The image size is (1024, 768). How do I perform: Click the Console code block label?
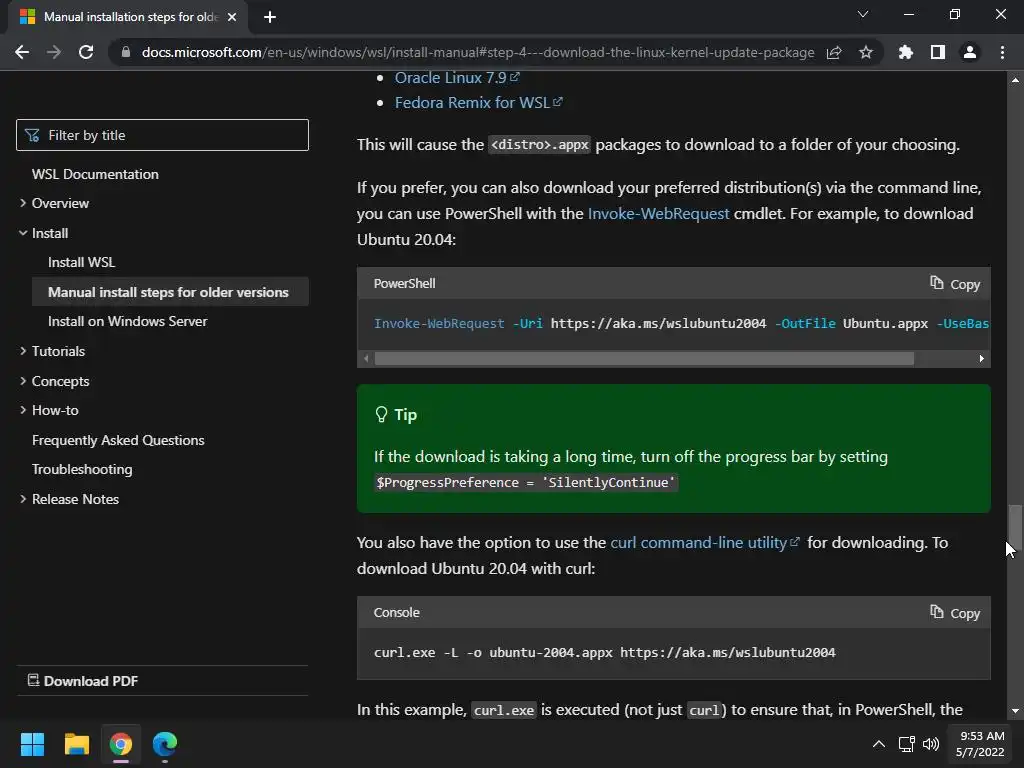pyautogui.click(x=396, y=613)
